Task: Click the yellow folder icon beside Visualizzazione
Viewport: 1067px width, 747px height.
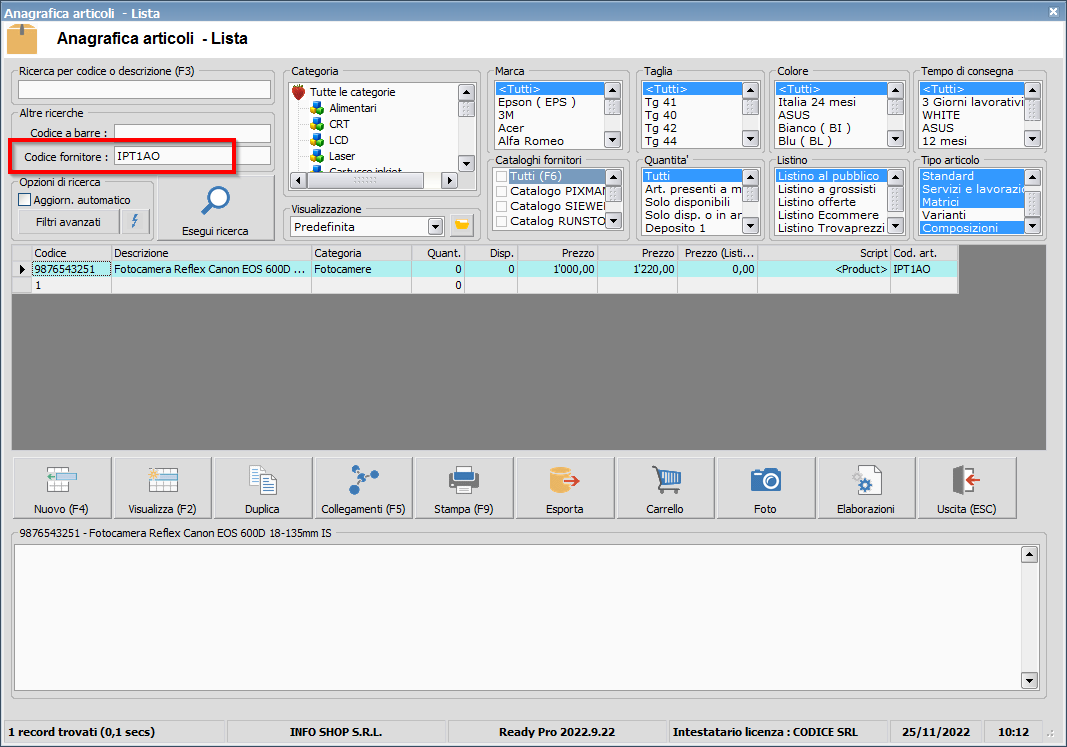Action: 462,226
